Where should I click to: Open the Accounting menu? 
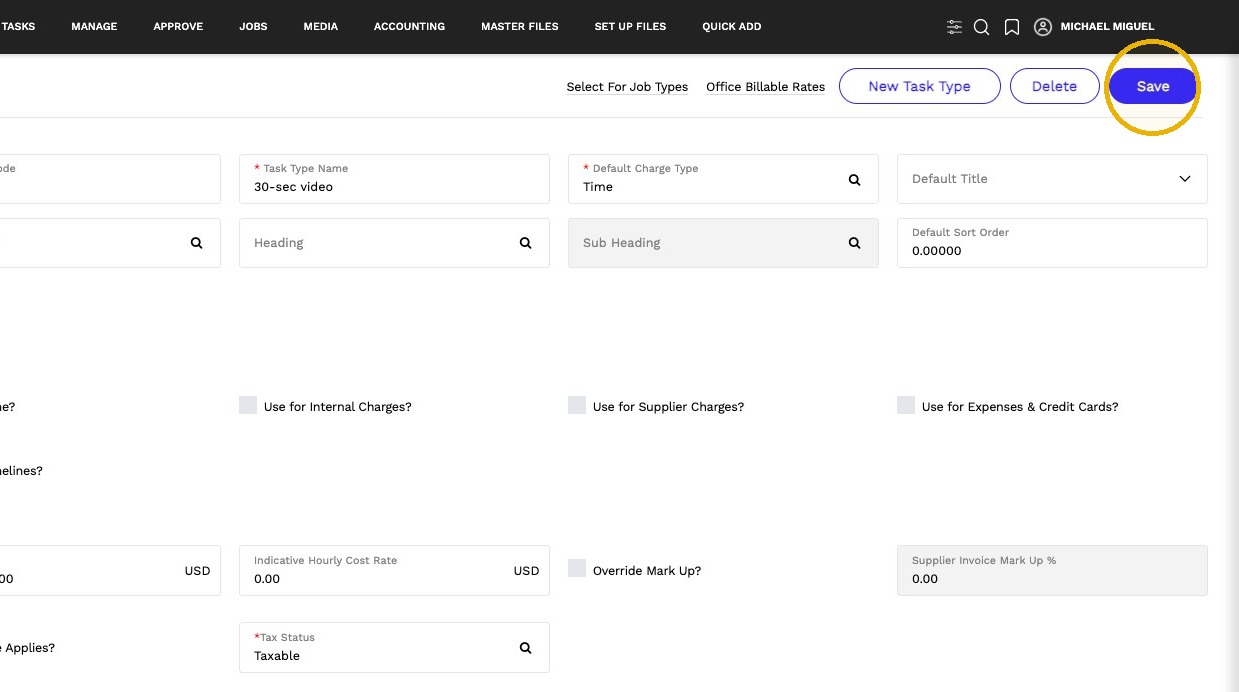(x=409, y=27)
